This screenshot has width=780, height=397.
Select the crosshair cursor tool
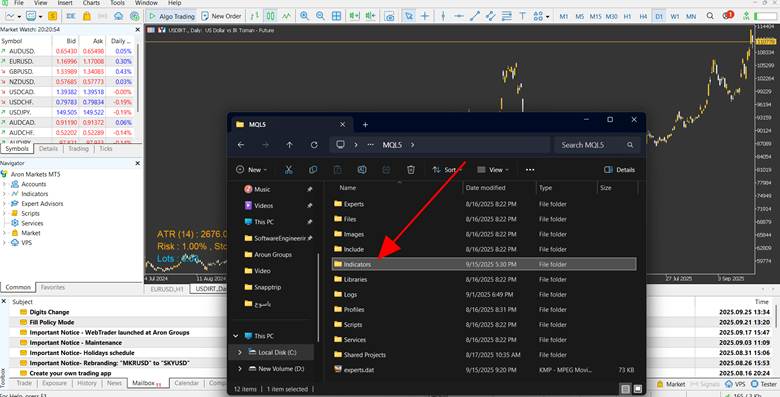coord(425,16)
